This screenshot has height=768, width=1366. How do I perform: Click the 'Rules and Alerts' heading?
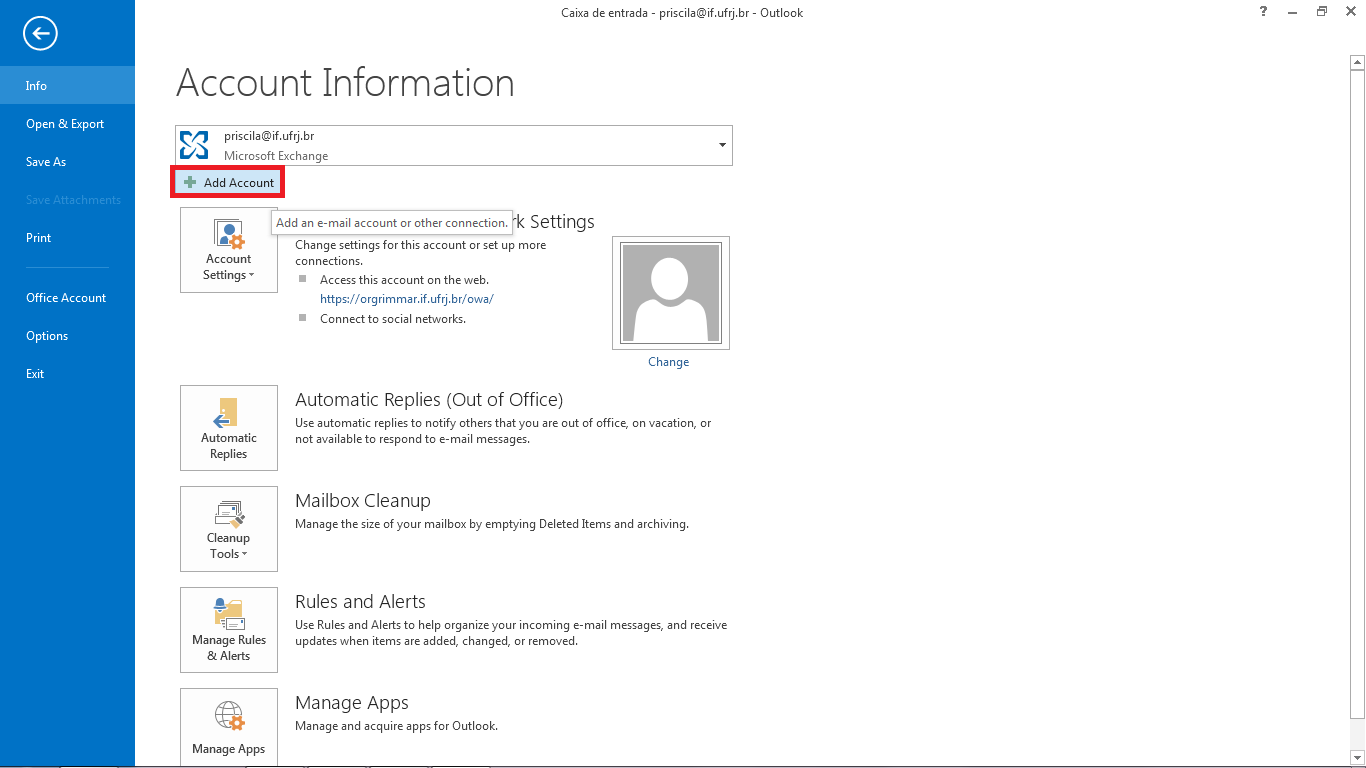tap(360, 602)
